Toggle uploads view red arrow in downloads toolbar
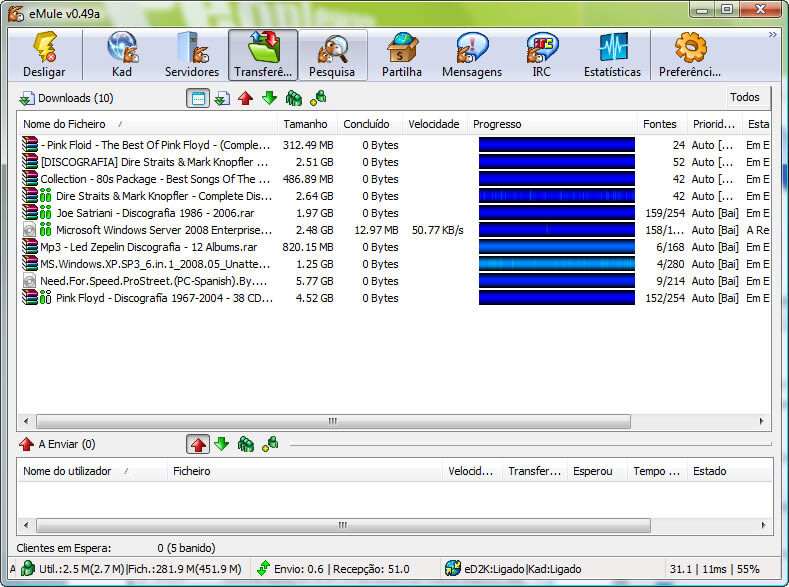789x587 pixels. pyautogui.click(x=245, y=98)
